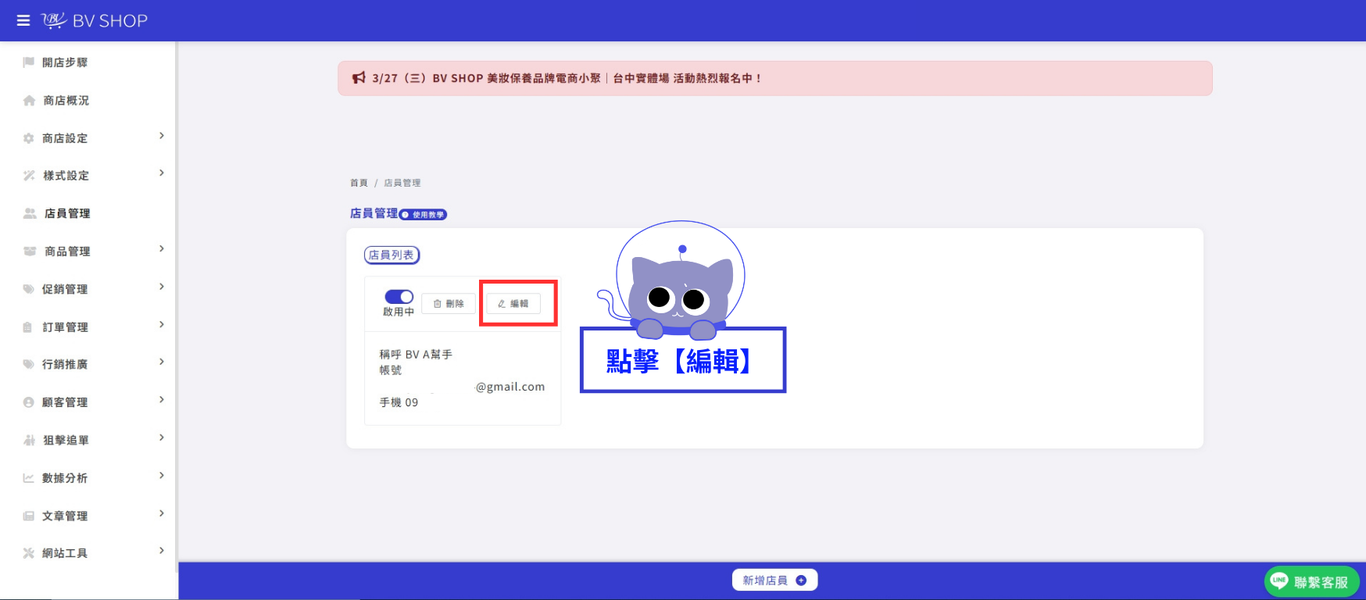The image size is (1366, 600).
Task: Click the 刪除 button for BV A幫手
Action: (x=448, y=303)
